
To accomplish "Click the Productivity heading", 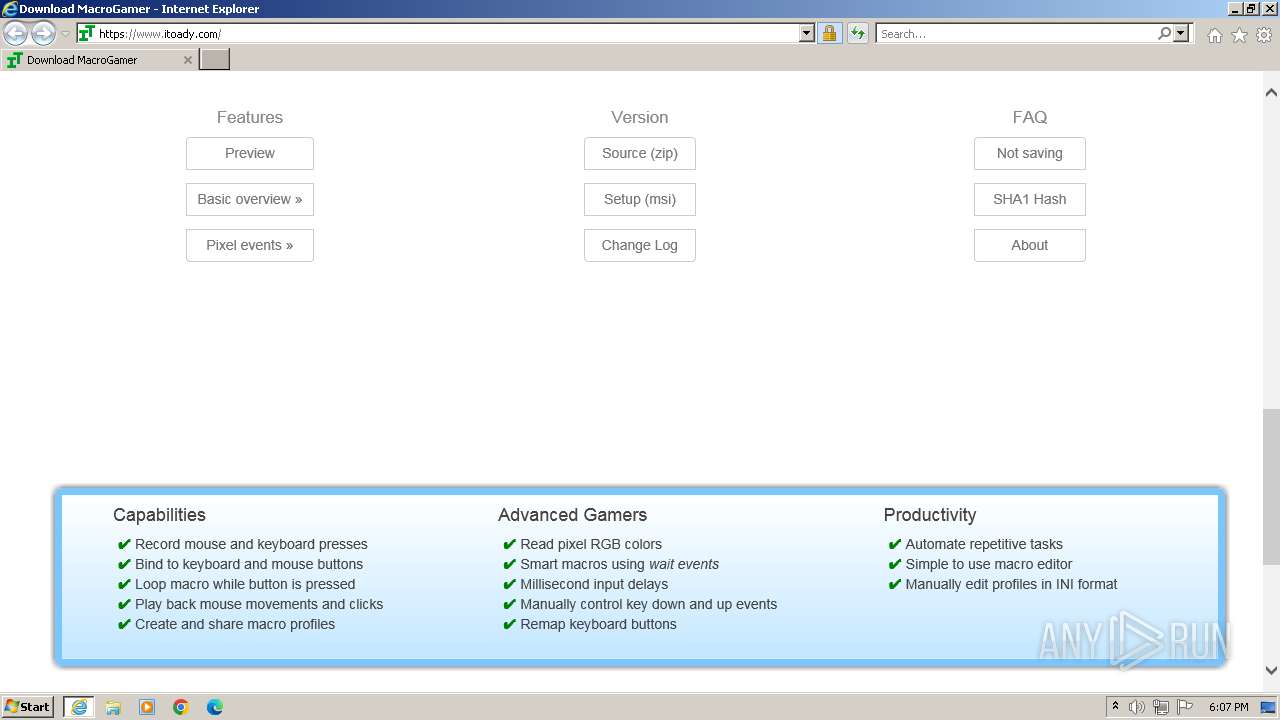I will point(930,515).
